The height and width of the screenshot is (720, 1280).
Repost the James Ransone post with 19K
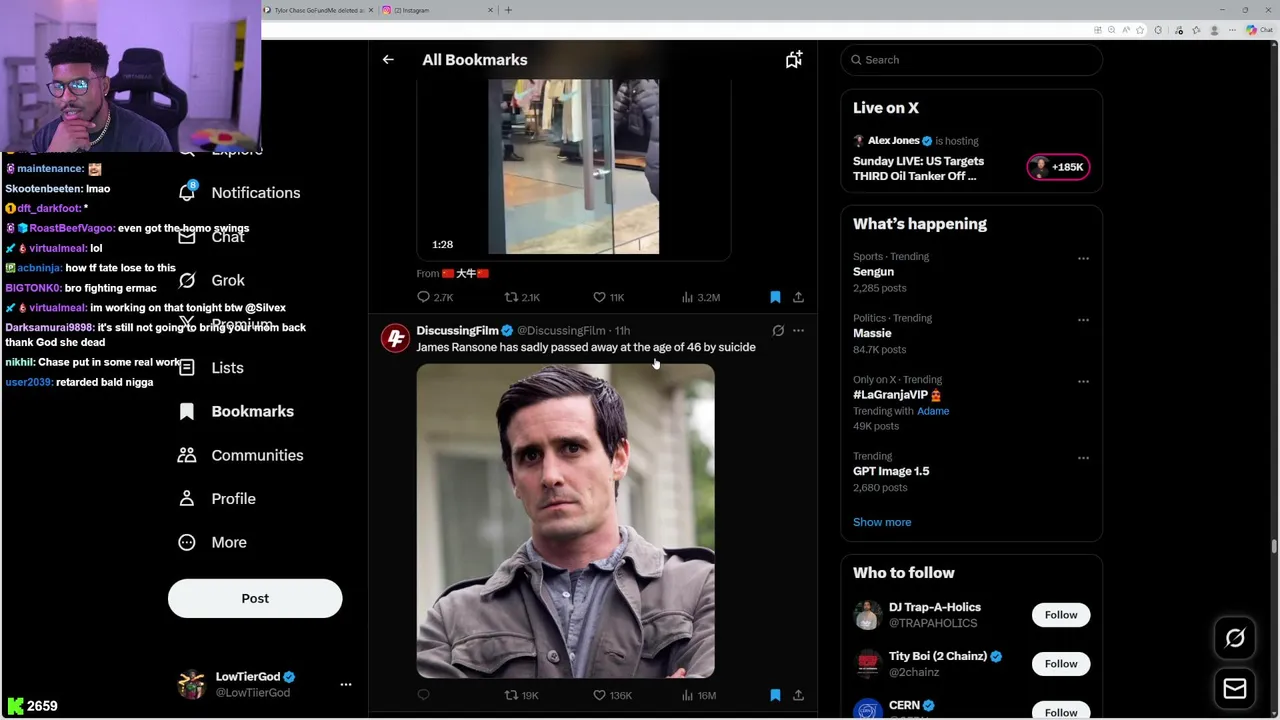[x=521, y=695]
